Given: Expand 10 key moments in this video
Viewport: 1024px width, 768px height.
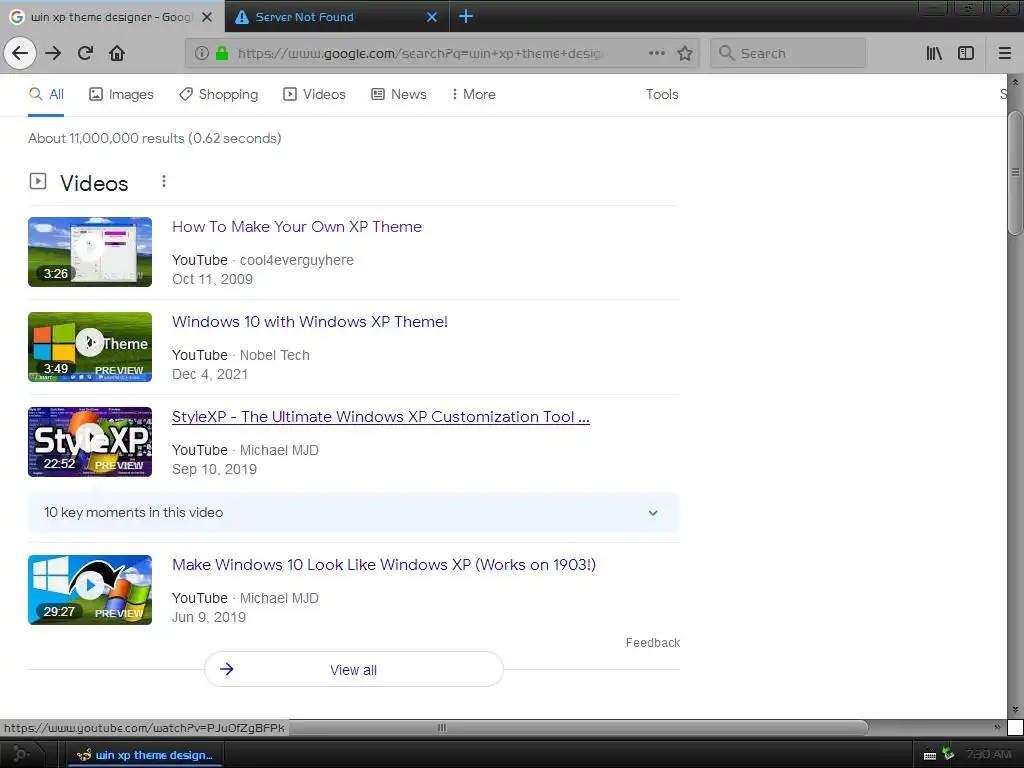Looking at the screenshot, I should (x=353, y=513).
